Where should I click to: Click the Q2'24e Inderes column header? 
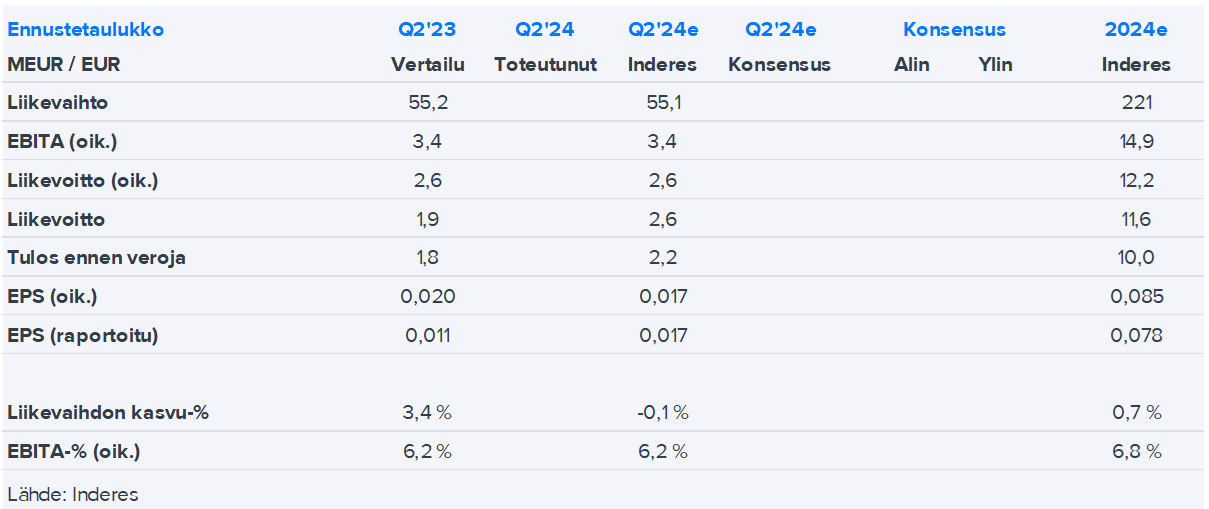[663, 29]
